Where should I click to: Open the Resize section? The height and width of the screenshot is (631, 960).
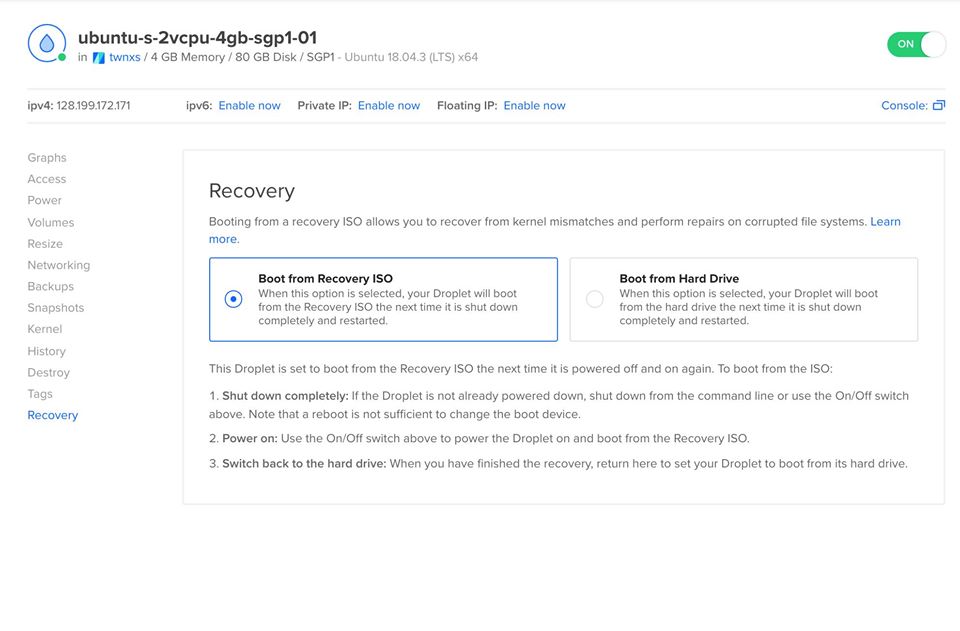click(45, 243)
